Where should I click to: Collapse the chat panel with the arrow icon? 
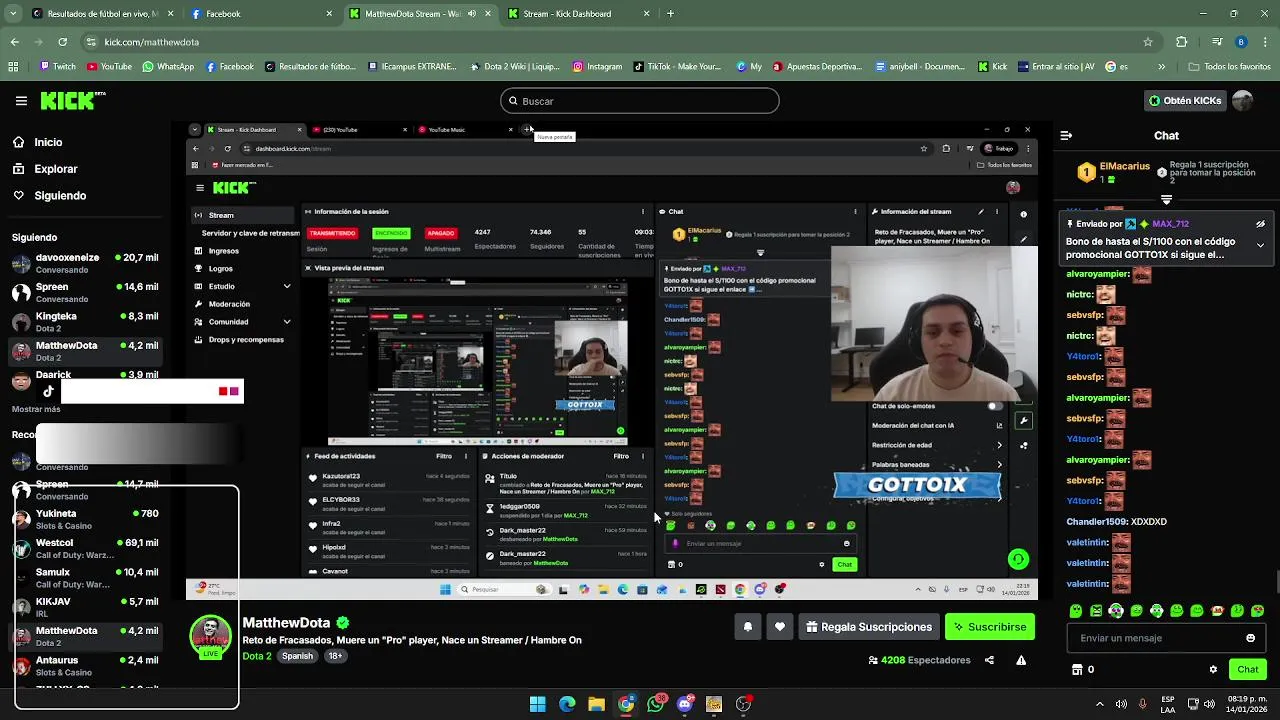(1066, 135)
